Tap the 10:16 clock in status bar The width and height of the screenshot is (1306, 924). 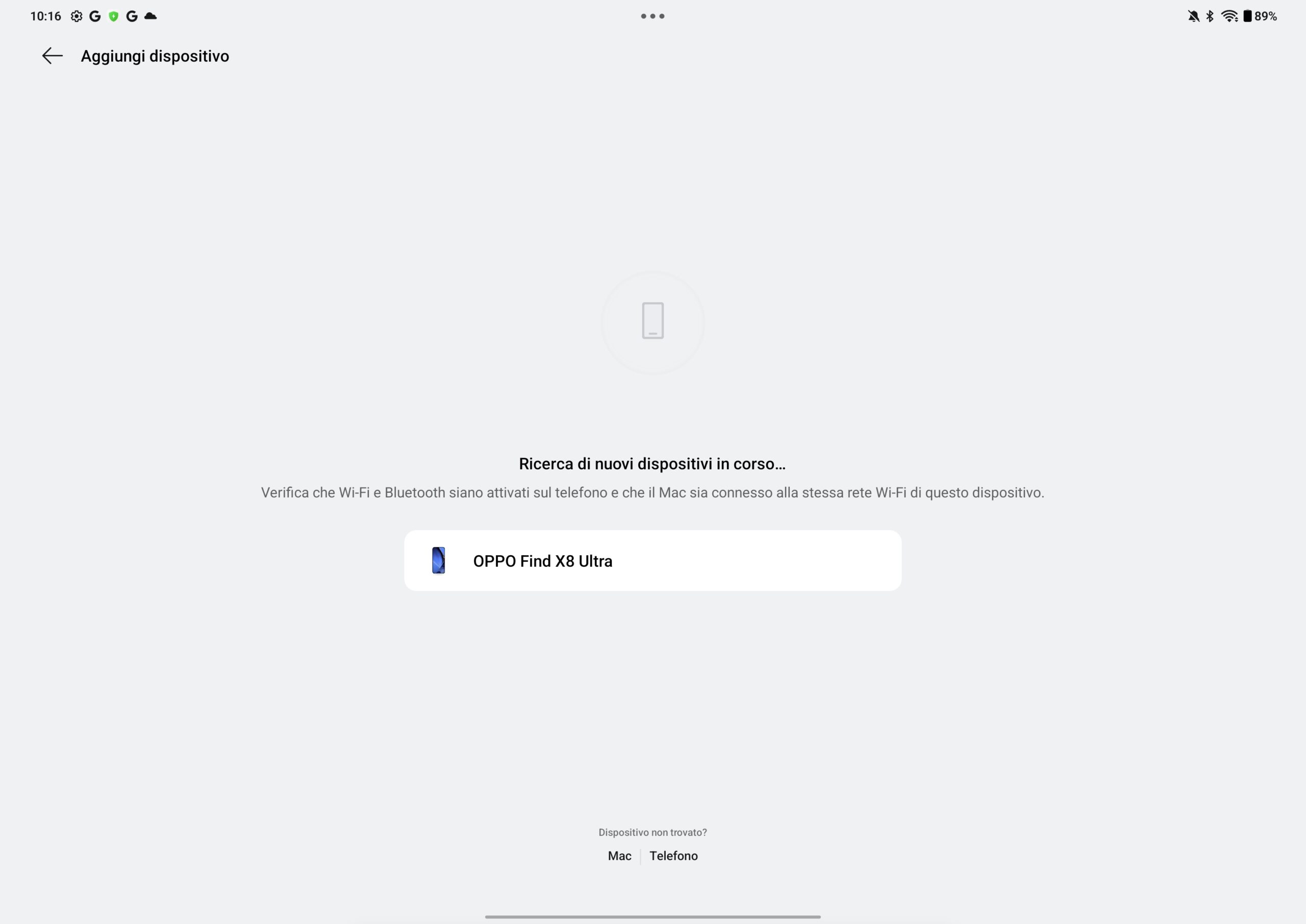(x=45, y=16)
